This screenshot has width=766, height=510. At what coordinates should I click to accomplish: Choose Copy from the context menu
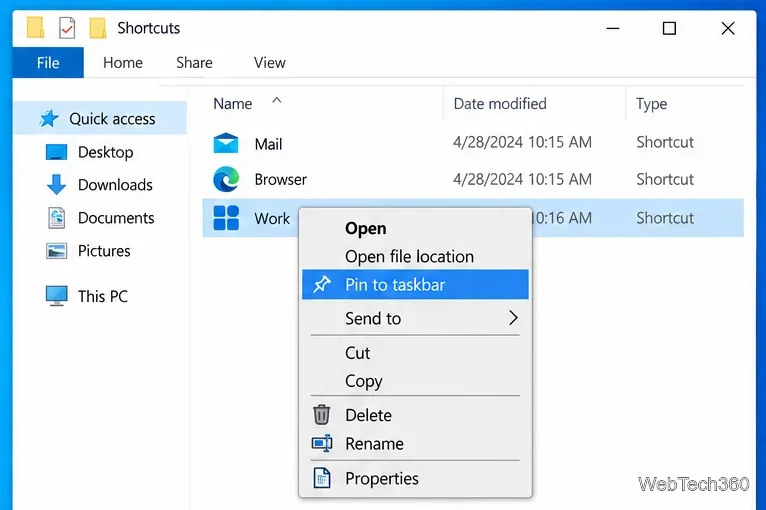[415, 381]
